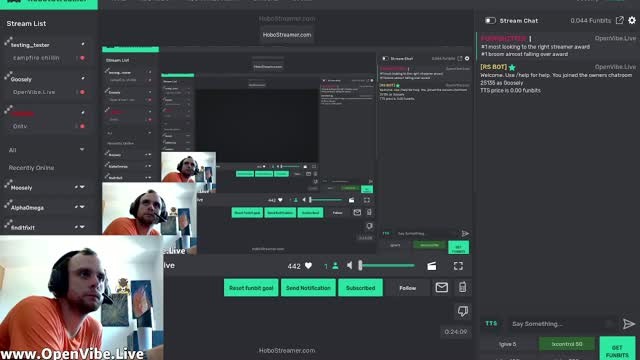Image resolution: width=640 pixels, height=360 pixels.
Task: Click the GET FUNBITS button
Action: [617, 350]
